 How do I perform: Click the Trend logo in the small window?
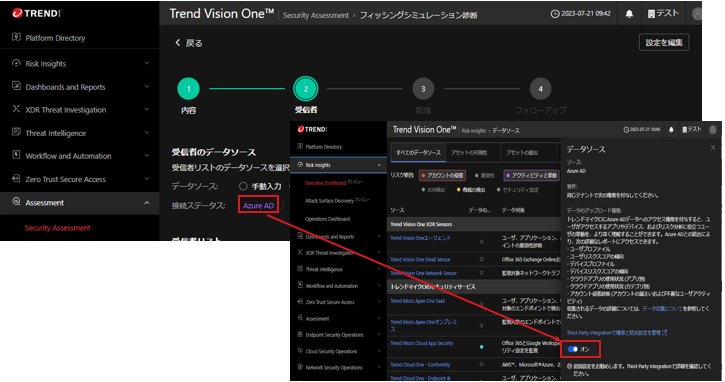pyautogui.click(x=313, y=129)
